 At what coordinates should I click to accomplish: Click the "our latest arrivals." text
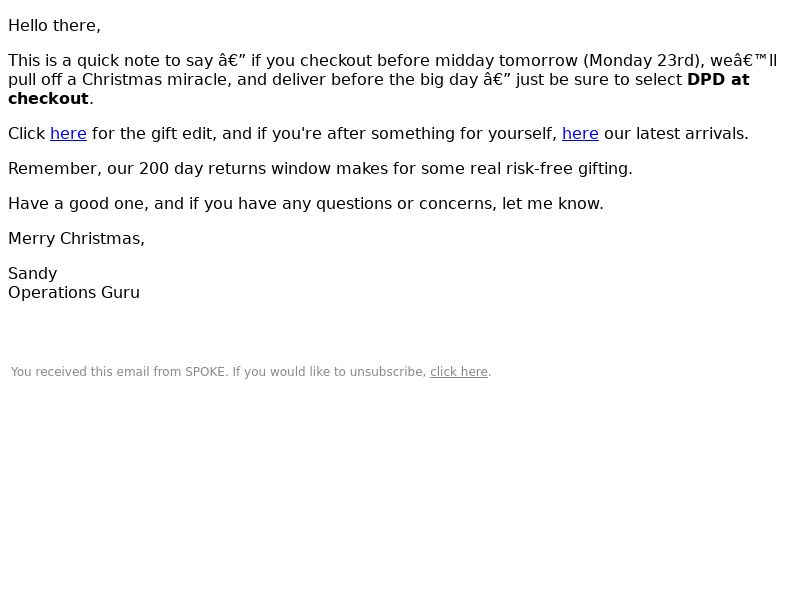coord(676,134)
